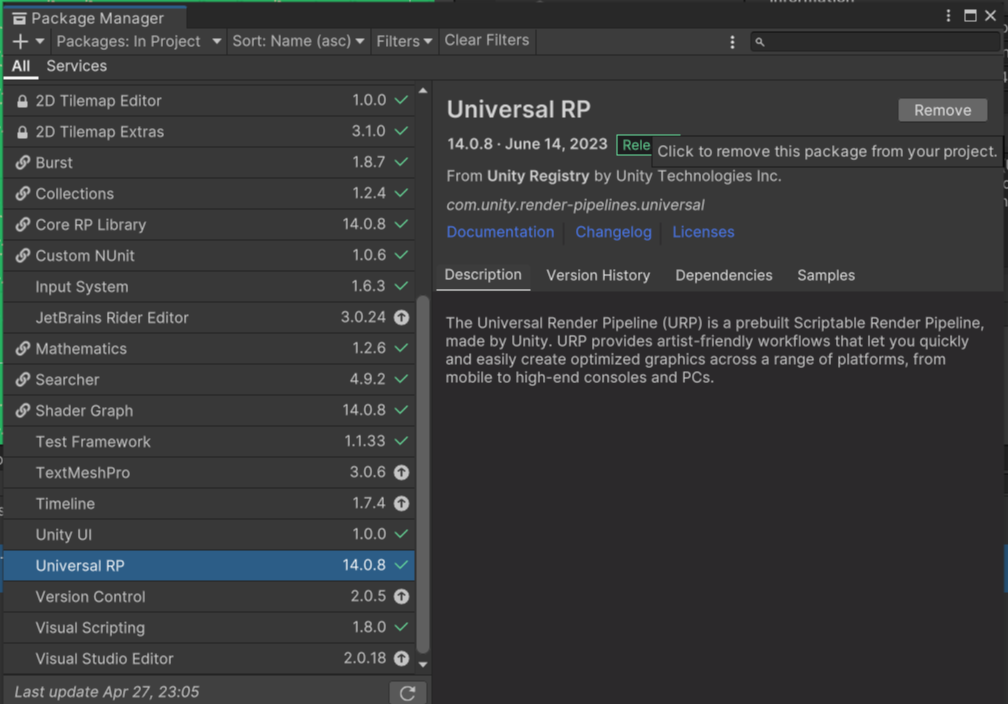Screen dimensions: 1008x704
Task: Select the Shader Graph package
Action: [209, 411]
